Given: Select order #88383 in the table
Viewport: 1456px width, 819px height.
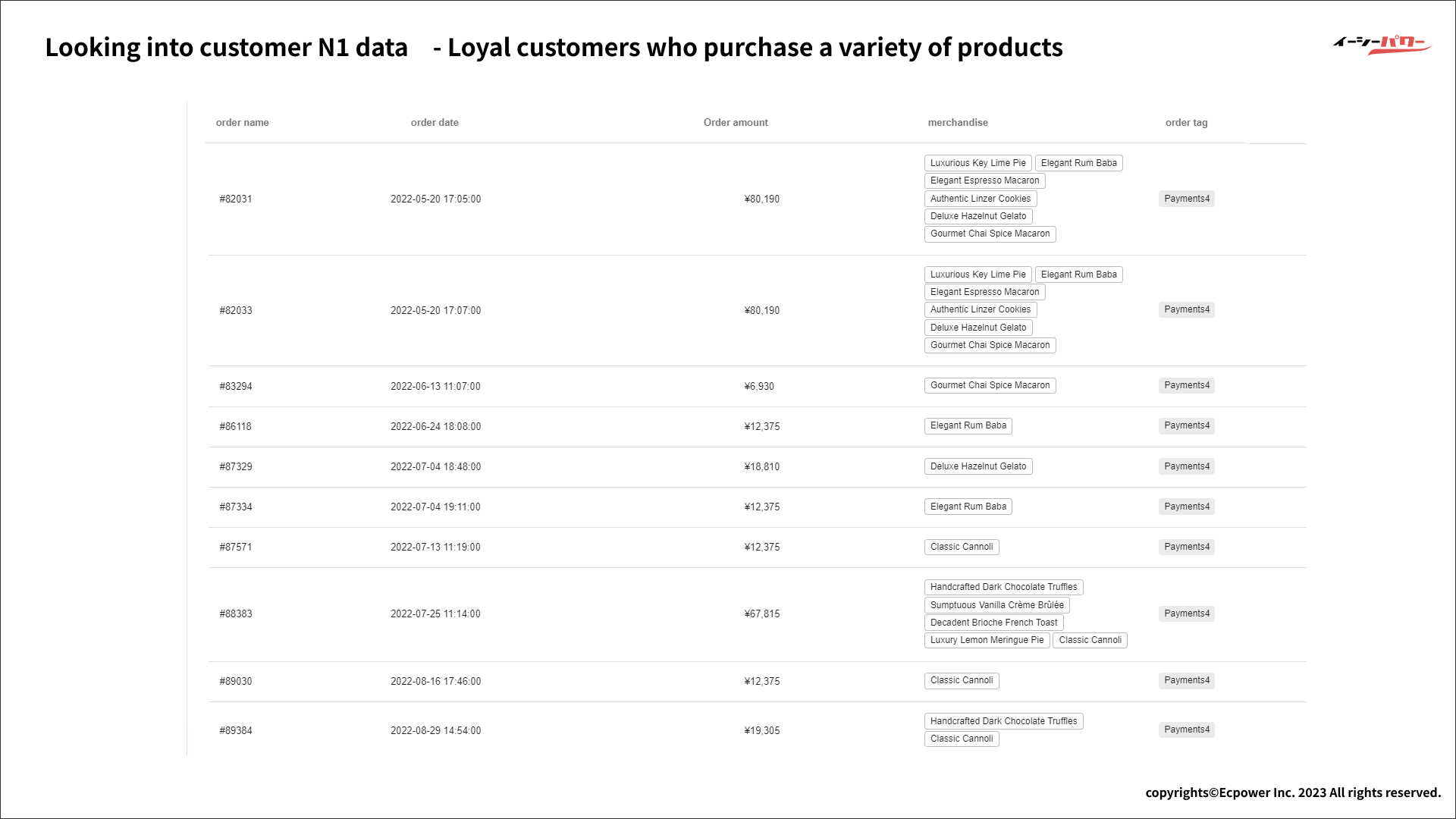Looking at the screenshot, I should point(236,614).
